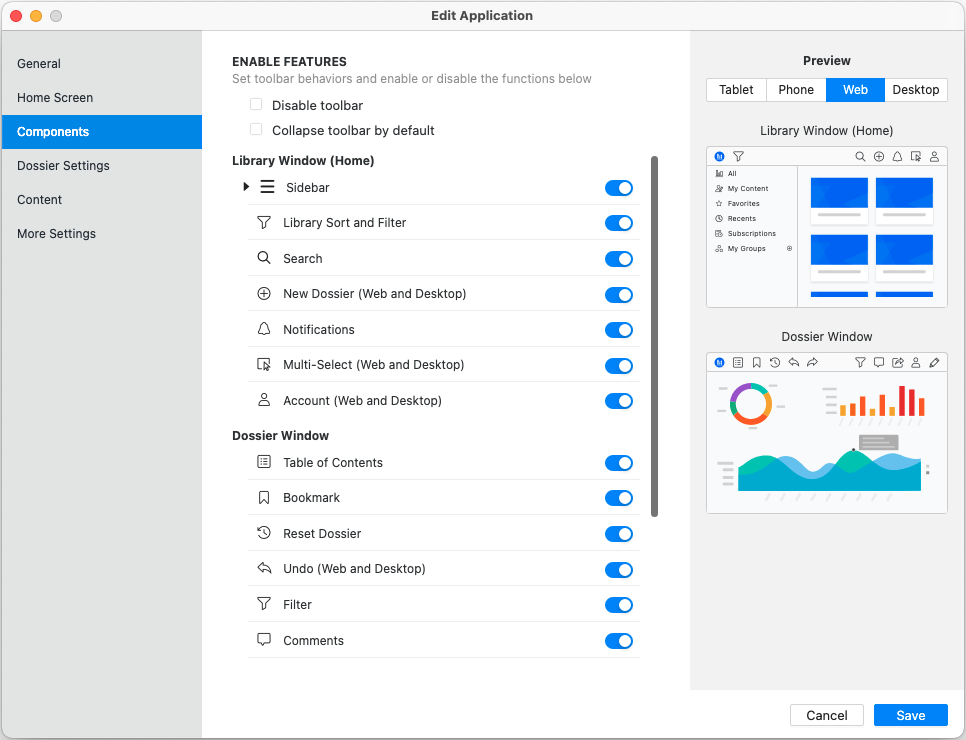
Task: Click the Table of Contents icon
Action: coord(264,462)
